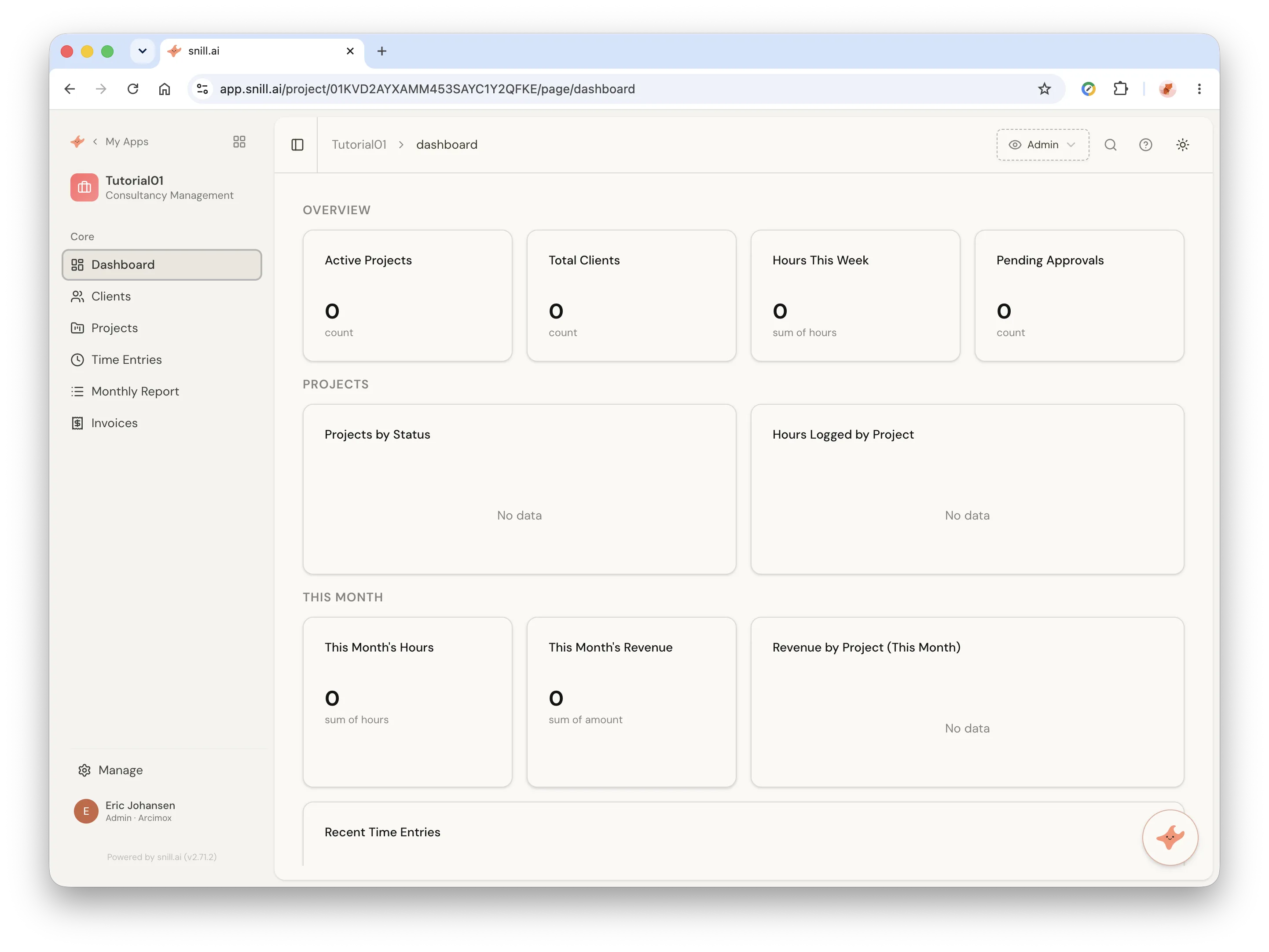Open the help question mark icon
The height and width of the screenshot is (952, 1269).
coord(1145,145)
